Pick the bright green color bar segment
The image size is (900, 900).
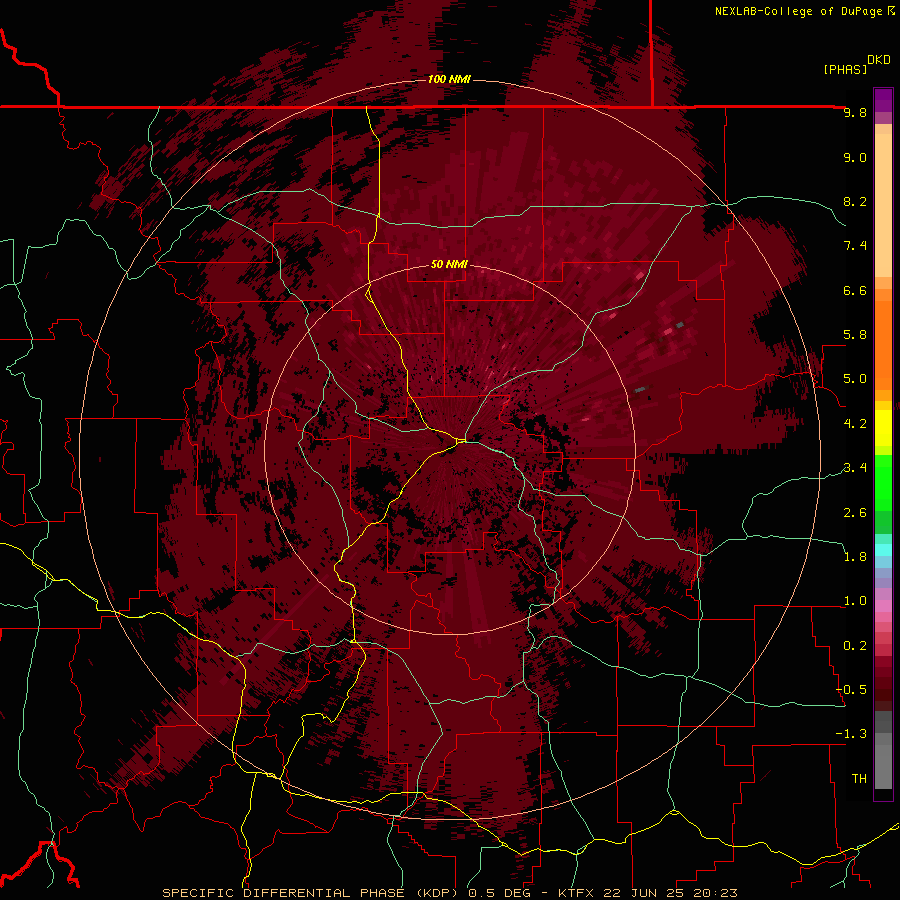(x=883, y=482)
